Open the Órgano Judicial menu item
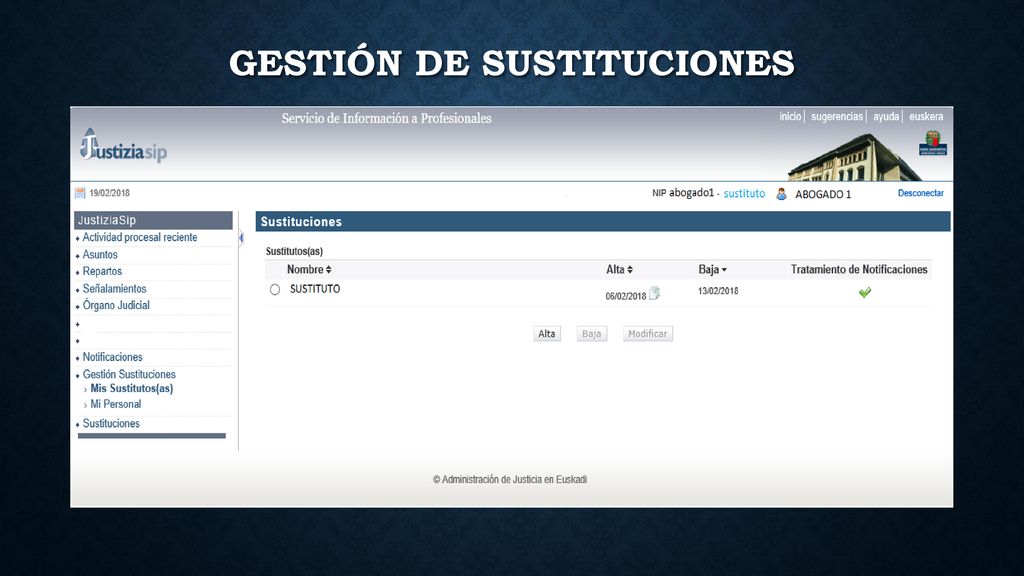Image resolution: width=1024 pixels, height=576 pixels. [116, 305]
